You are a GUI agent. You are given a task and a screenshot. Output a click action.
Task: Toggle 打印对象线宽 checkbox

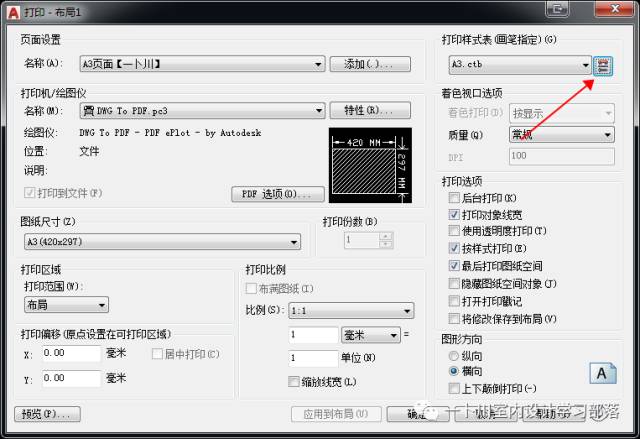tap(454, 214)
